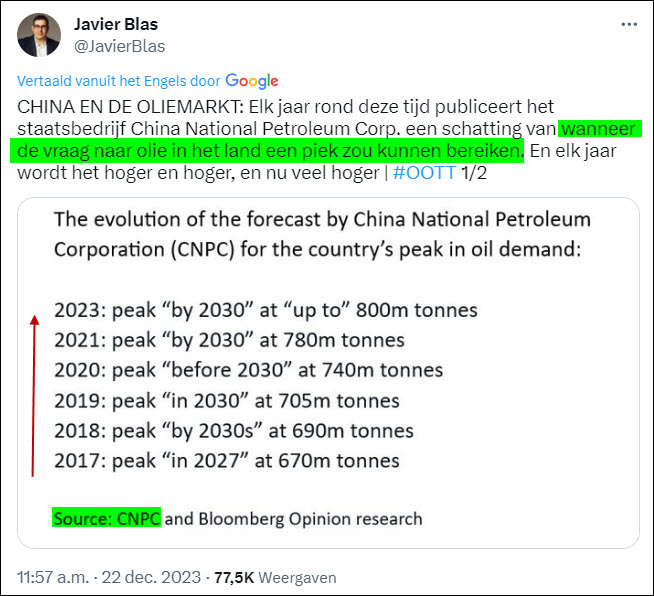Screen dimensions: 654x596
Task: Select the 2018 forecast line with 690m tonnes
Action: pos(233,431)
